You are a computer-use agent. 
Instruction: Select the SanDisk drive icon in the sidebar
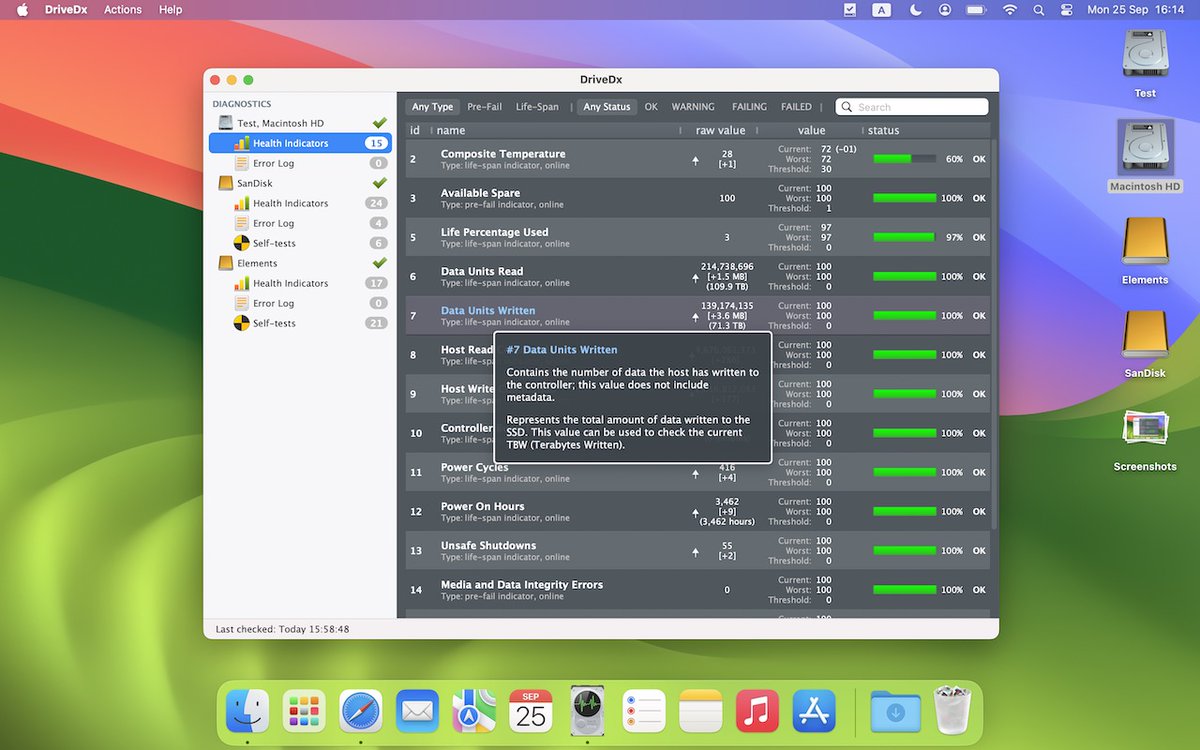pyautogui.click(x=226, y=183)
